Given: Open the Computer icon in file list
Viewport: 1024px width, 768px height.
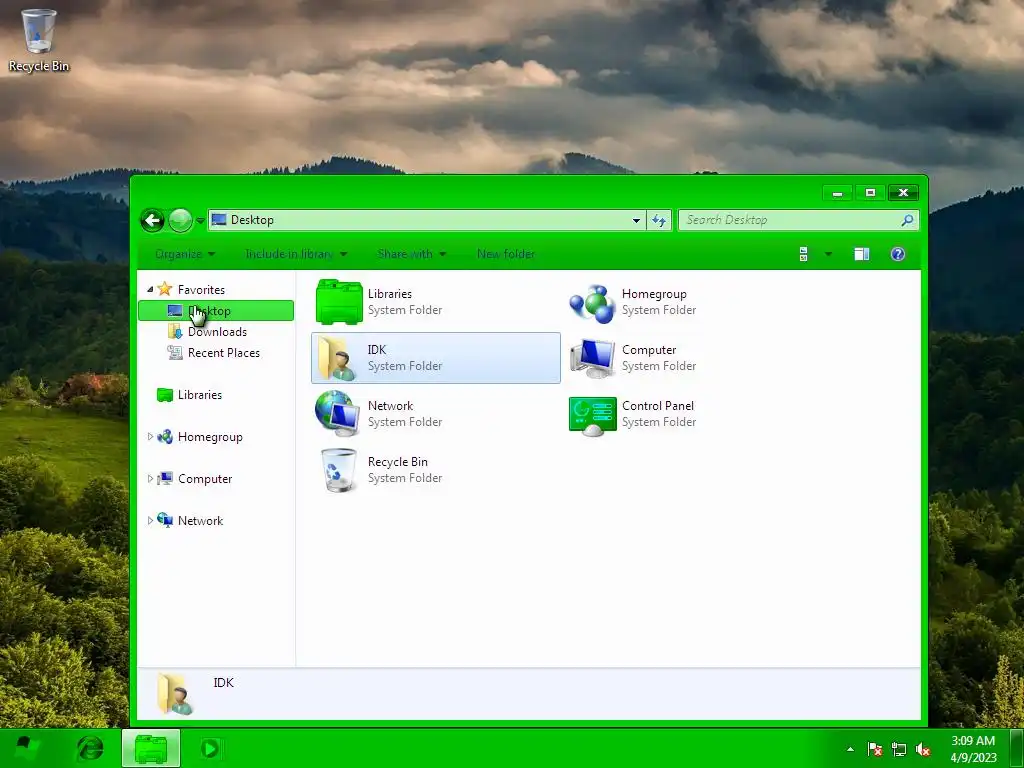Looking at the screenshot, I should [592, 358].
